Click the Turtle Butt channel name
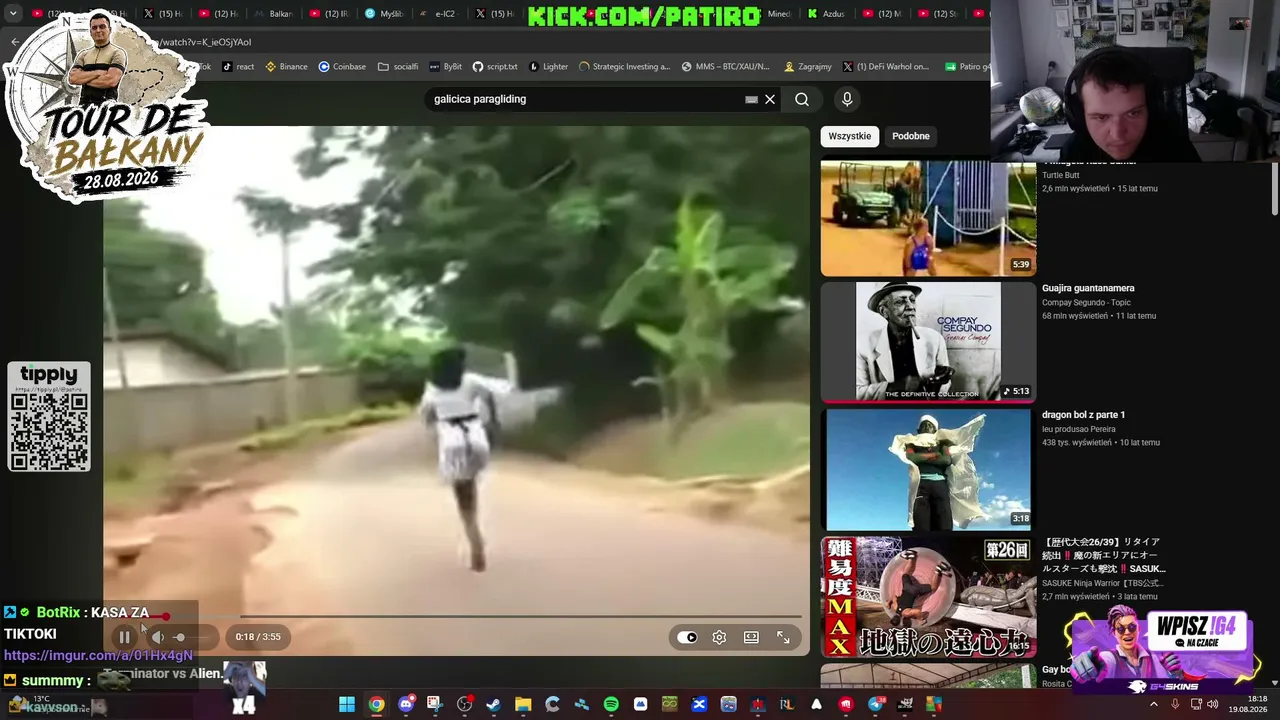This screenshot has width=1280, height=720. pos(1061,175)
